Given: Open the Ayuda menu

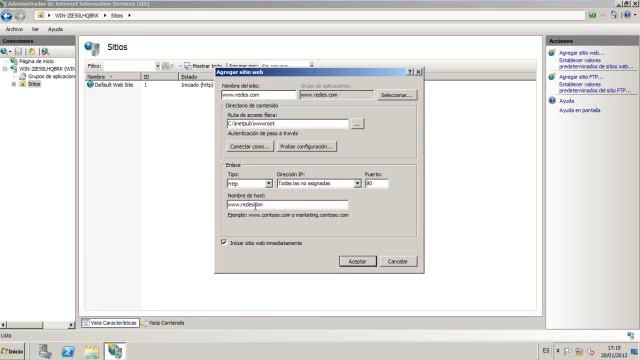Looking at the screenshot, I should click(56, 29).
